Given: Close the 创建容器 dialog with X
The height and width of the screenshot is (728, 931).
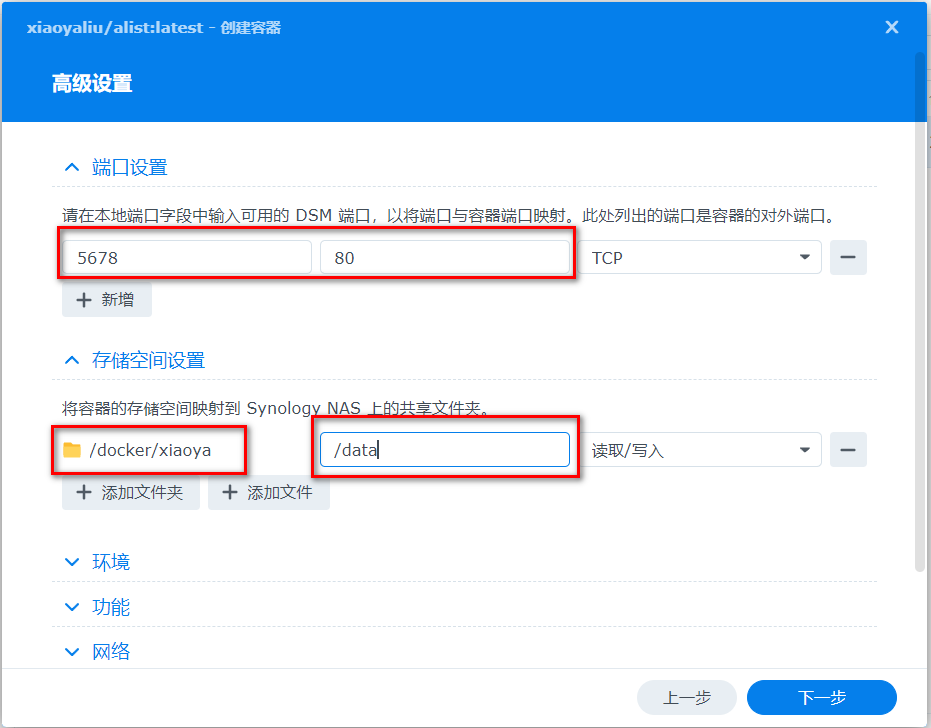Looking at the screenshot, I should click(892, 28).
